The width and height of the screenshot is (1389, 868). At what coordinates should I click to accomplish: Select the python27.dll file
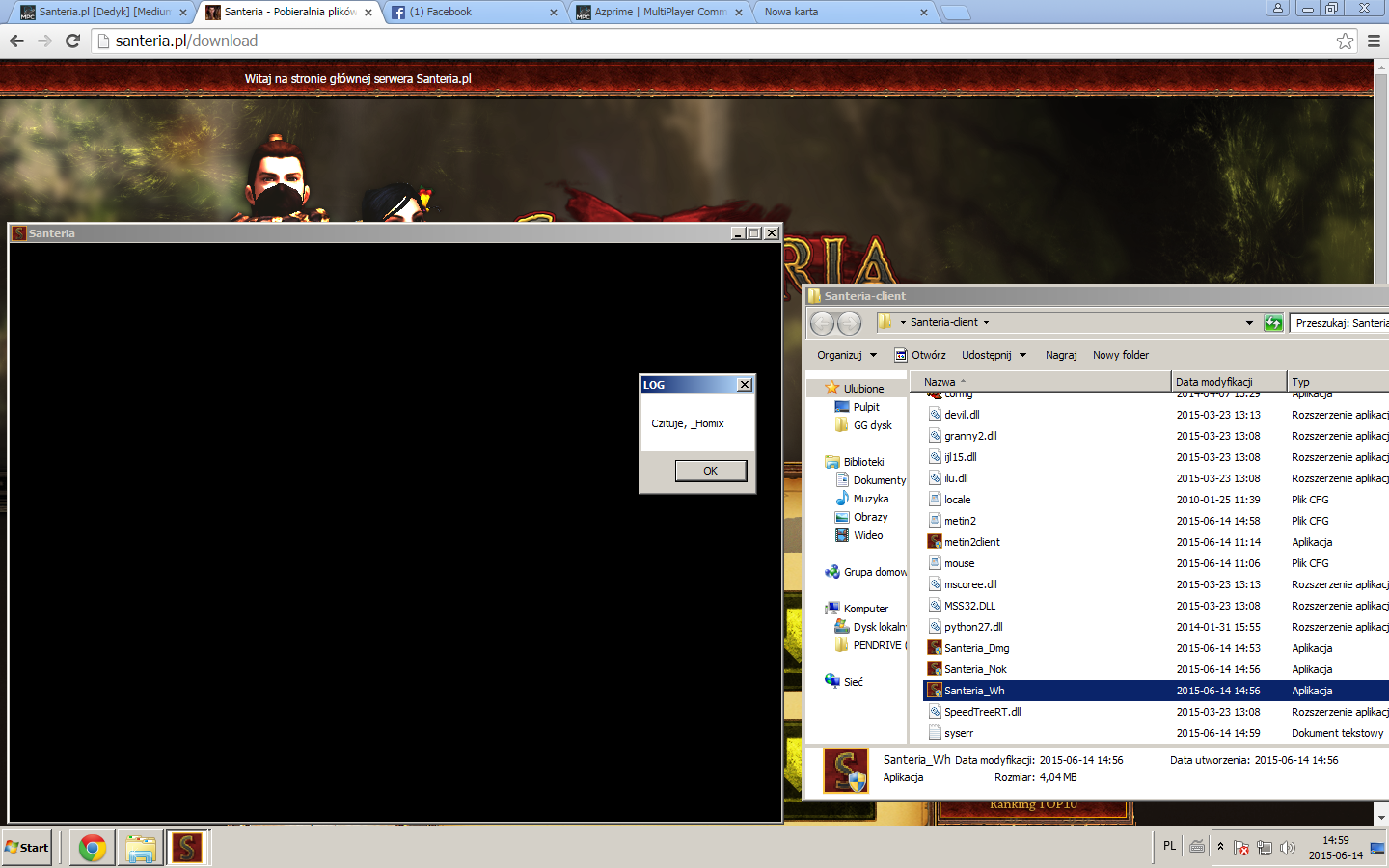point(973,627)
